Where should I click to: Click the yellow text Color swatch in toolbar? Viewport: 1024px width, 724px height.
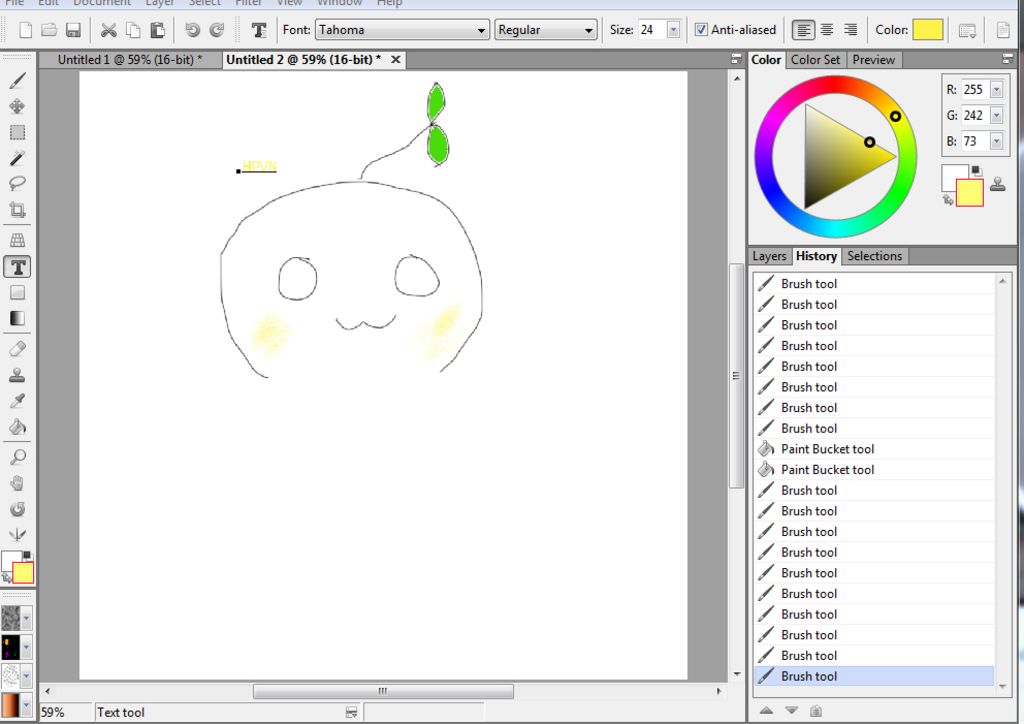[x=927, y=30]
